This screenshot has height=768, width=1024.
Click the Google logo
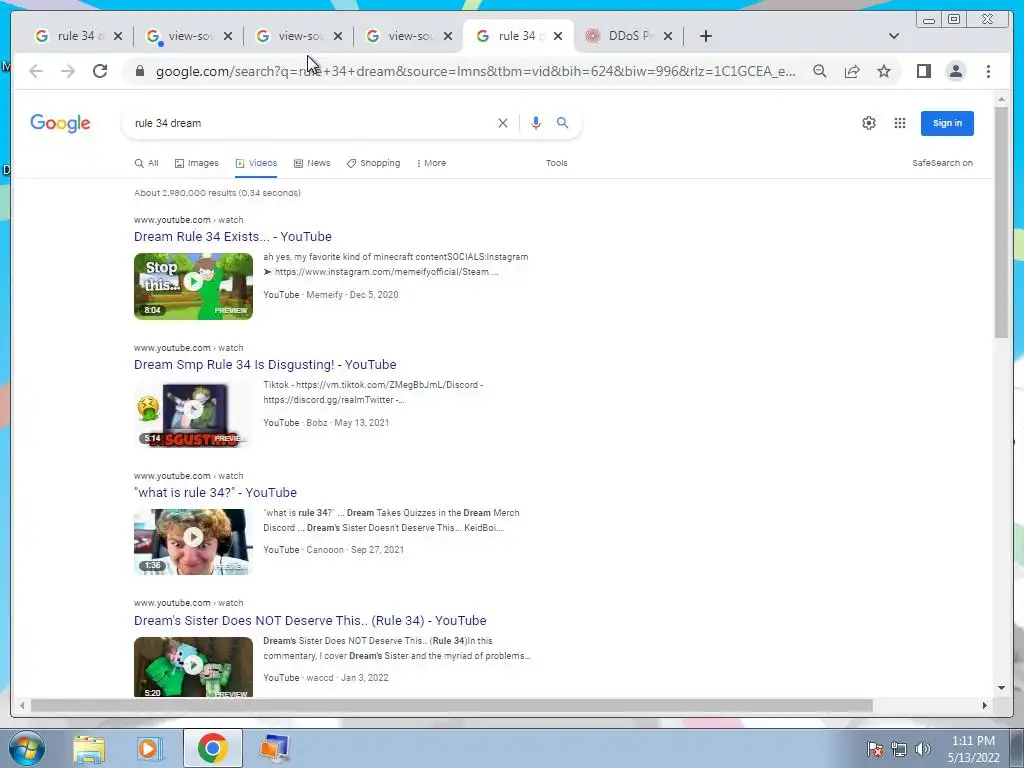point(60,123)
